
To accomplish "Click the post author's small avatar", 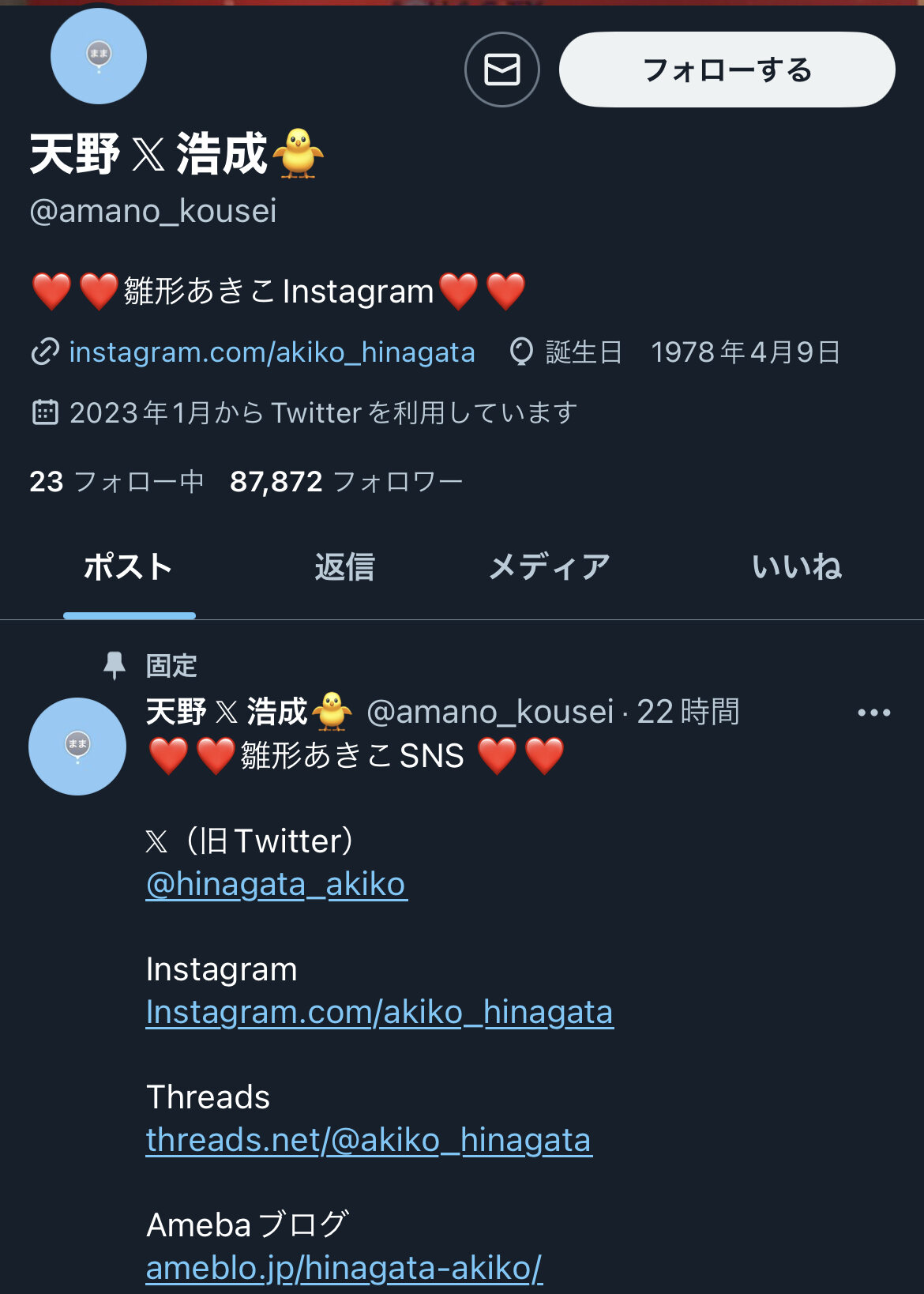I will click(77, 746).
